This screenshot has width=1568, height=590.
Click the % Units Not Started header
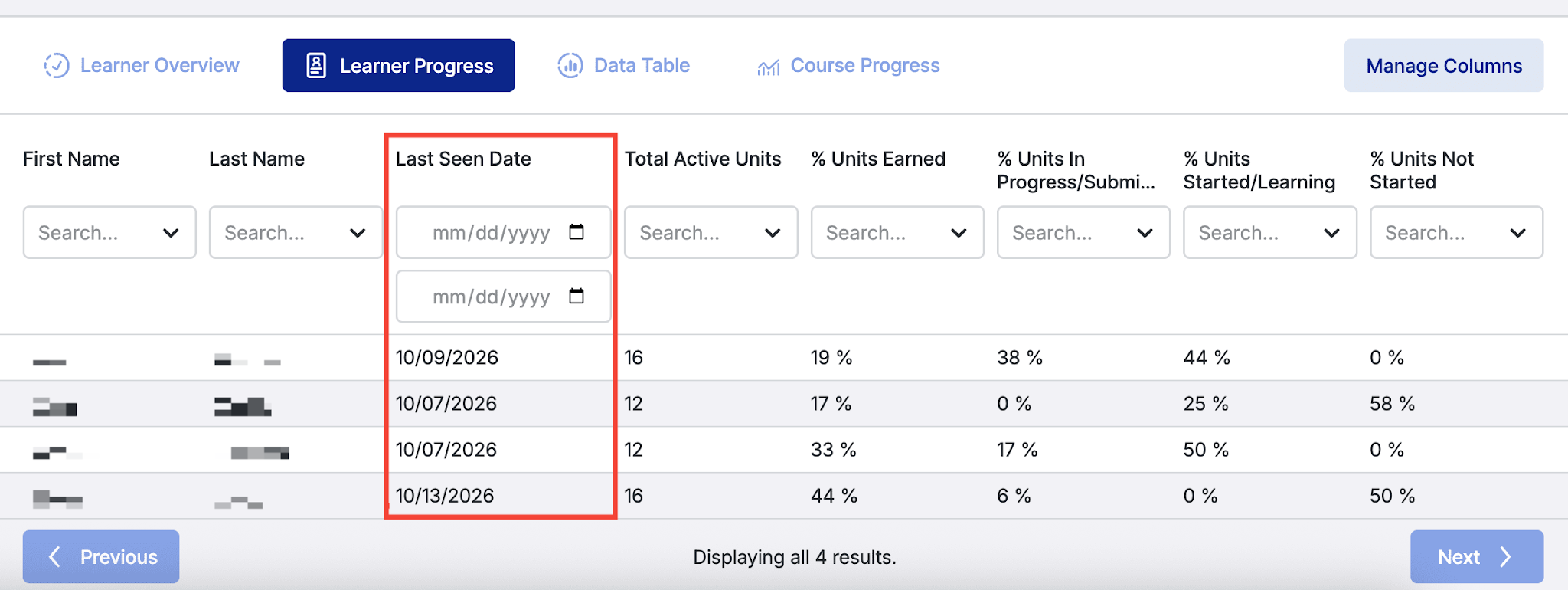click(x=1422, y=170)
